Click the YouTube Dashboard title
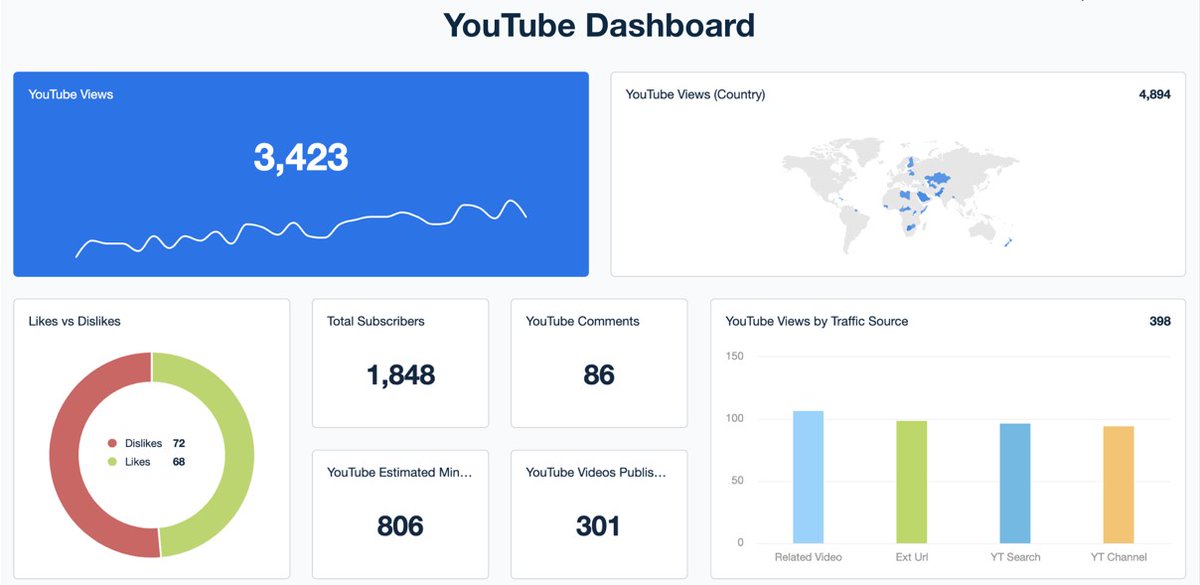The width and height of the screenshot is (1200, 585). point(599,25)
